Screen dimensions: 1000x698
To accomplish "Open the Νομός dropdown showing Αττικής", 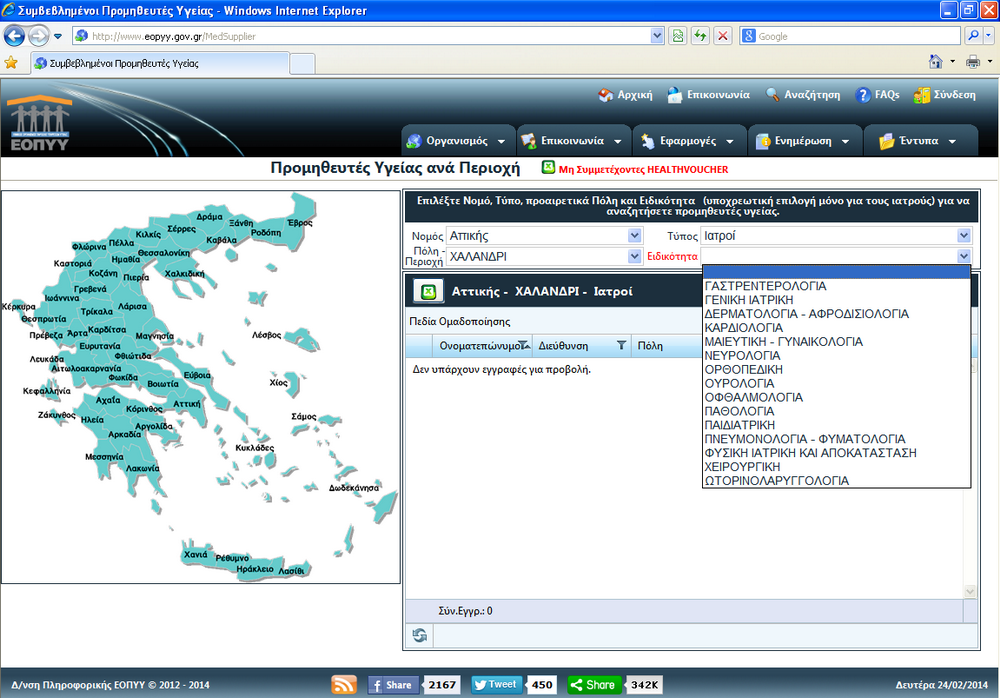I will (634, 236).
